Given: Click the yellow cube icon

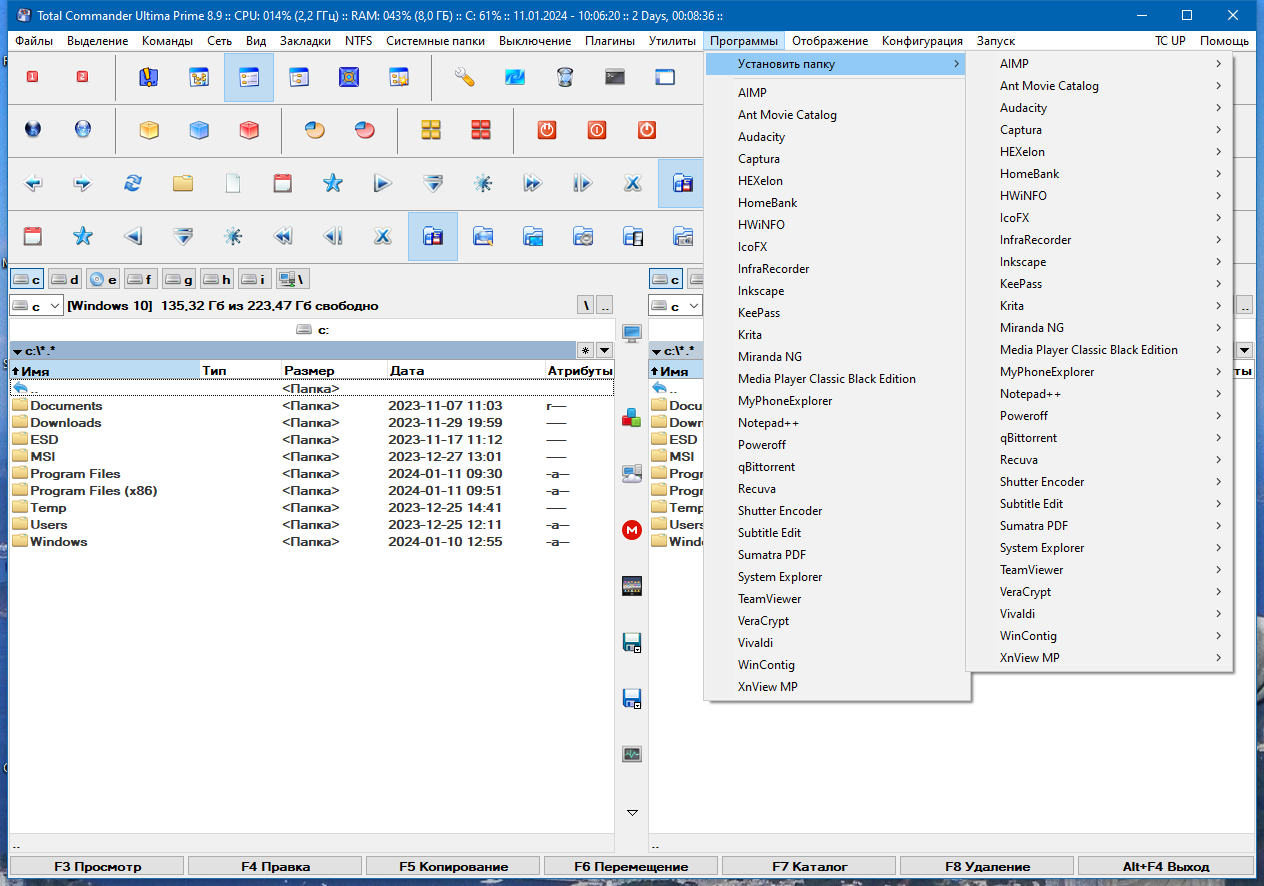Looking at the screenshot, I should click(x=149, y=130).
